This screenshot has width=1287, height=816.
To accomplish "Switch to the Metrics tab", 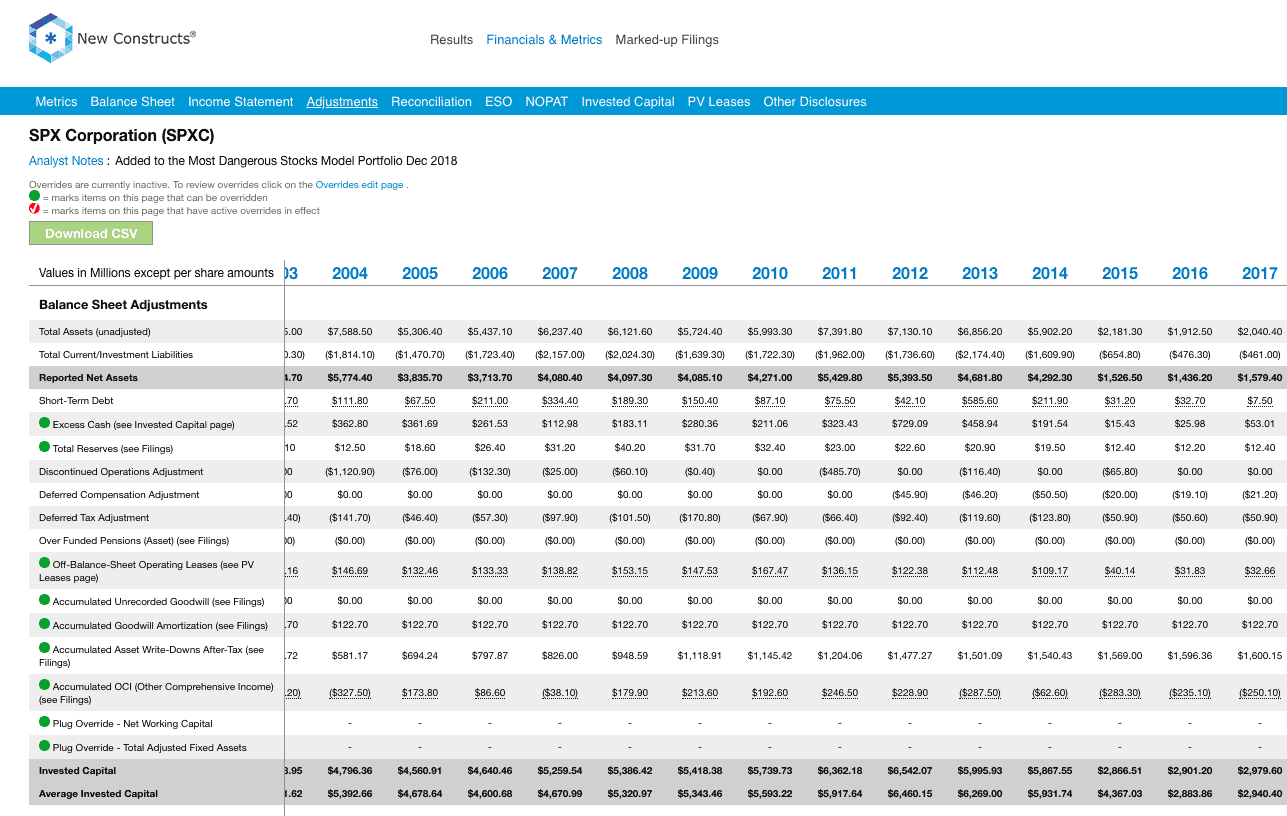I will click(x=56, y=102).
